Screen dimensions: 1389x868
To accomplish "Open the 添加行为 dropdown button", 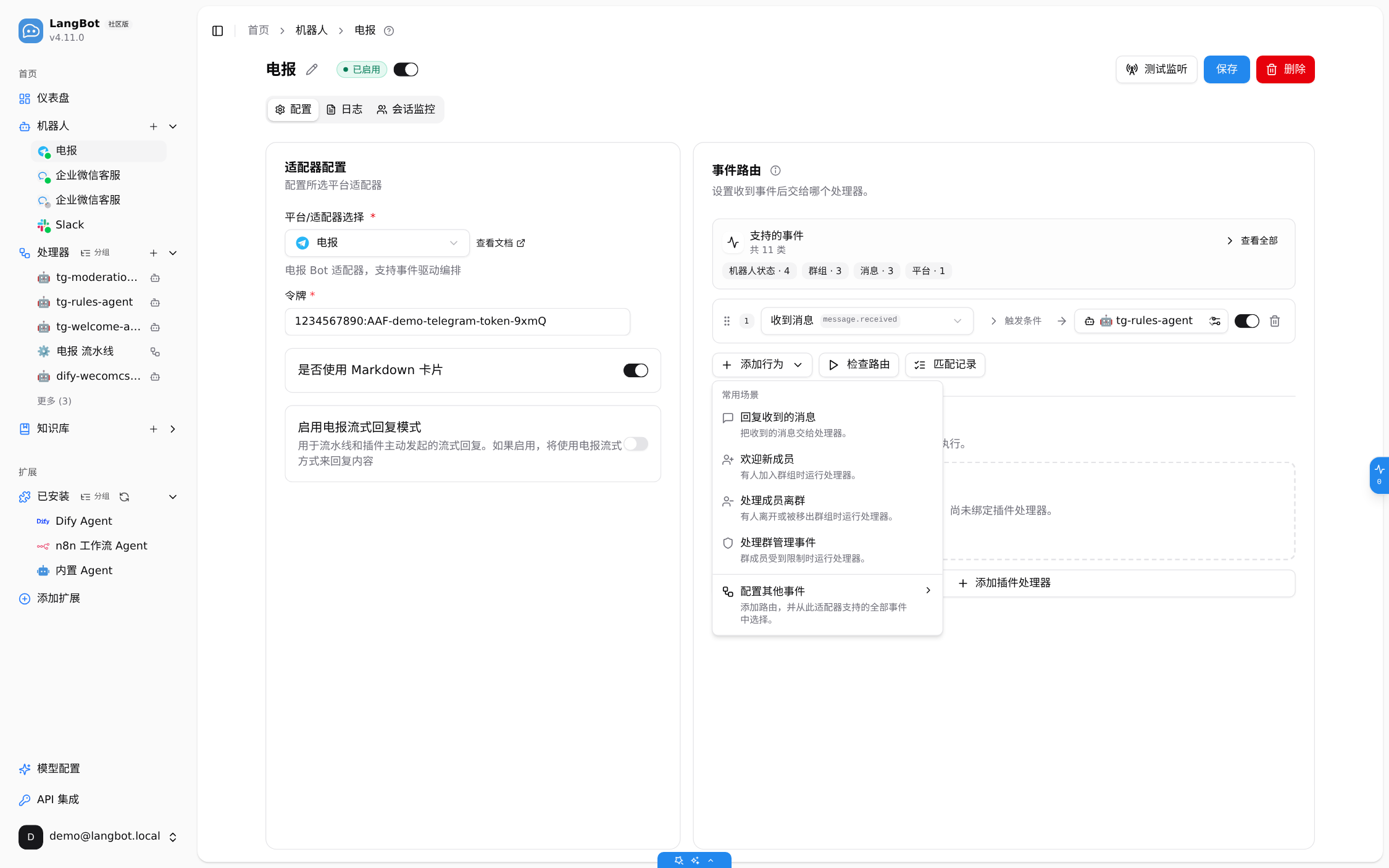I will pos(762,365).
